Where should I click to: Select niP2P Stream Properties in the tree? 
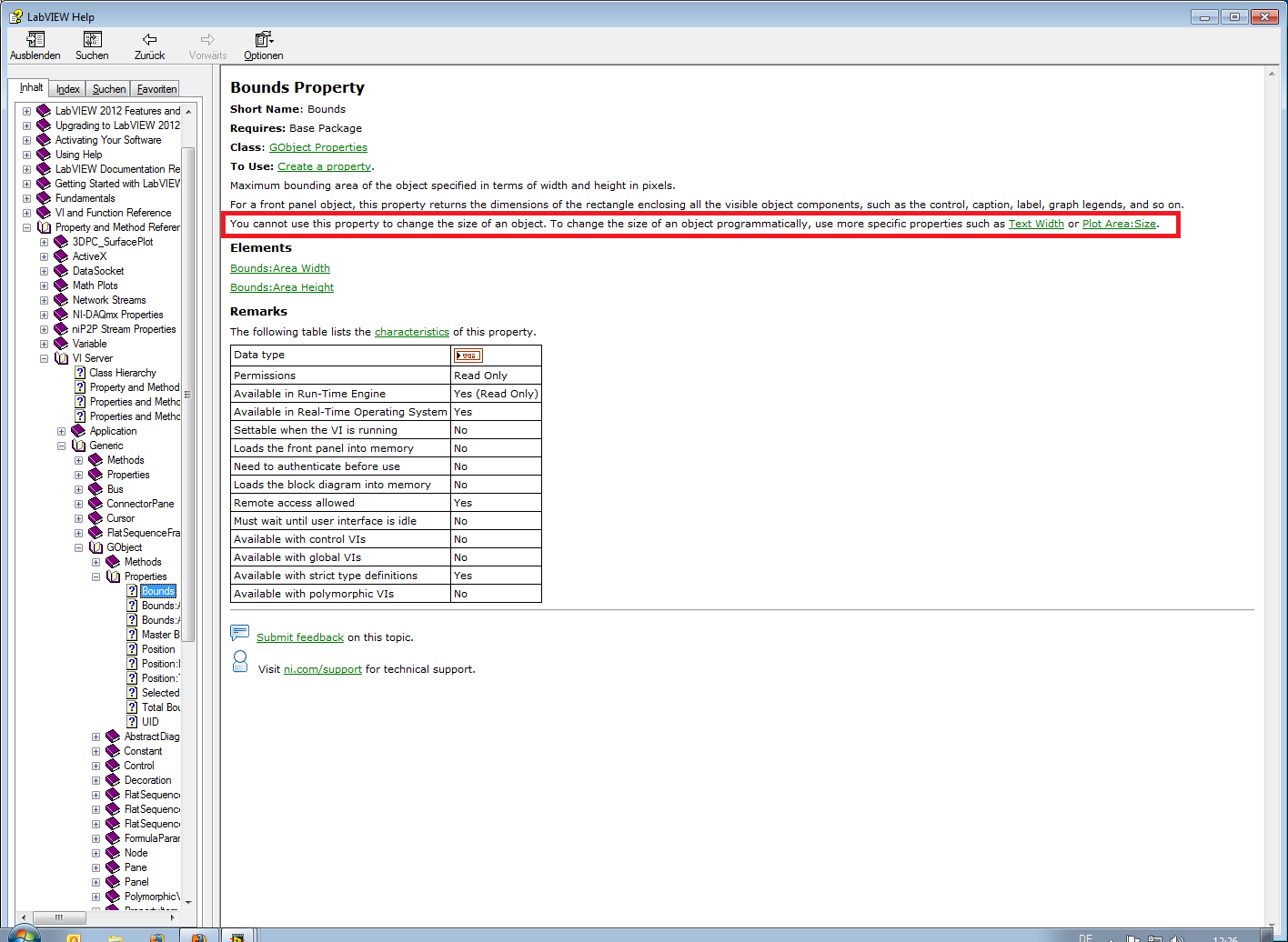[x=124, y=329]
